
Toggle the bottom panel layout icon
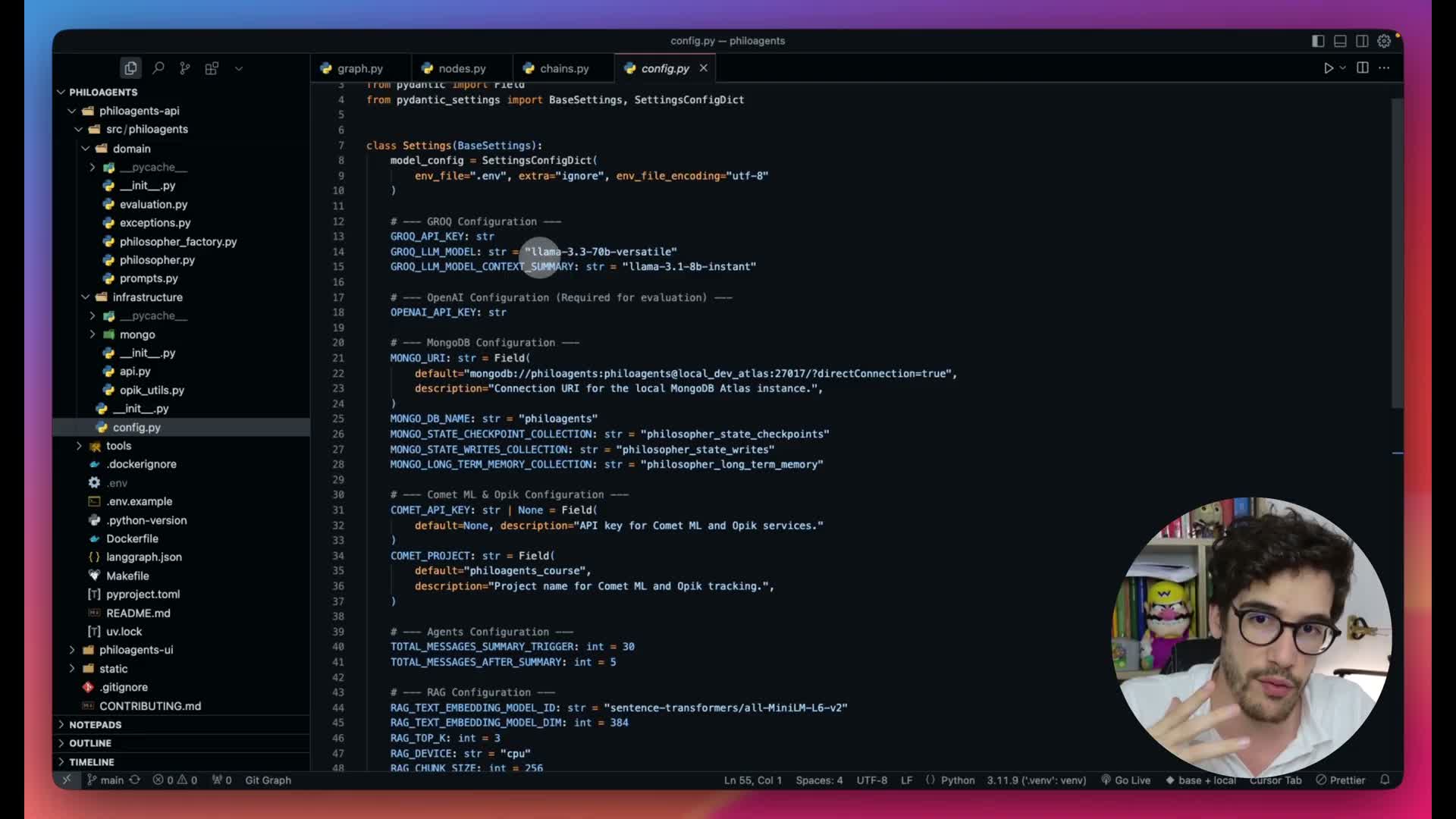(x=1340, y=41)
